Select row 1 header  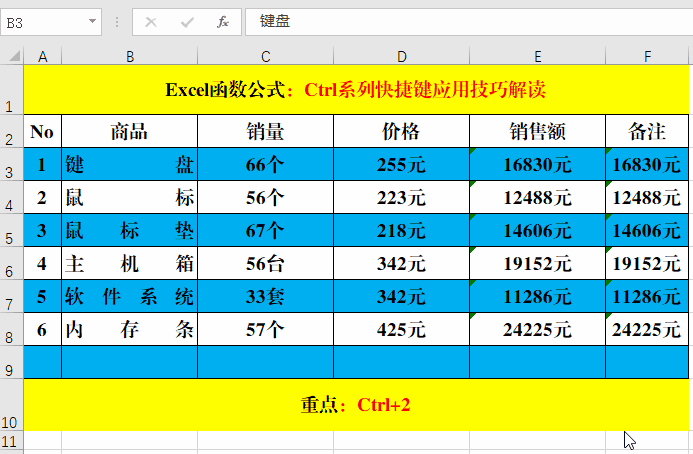coord(11,90)
